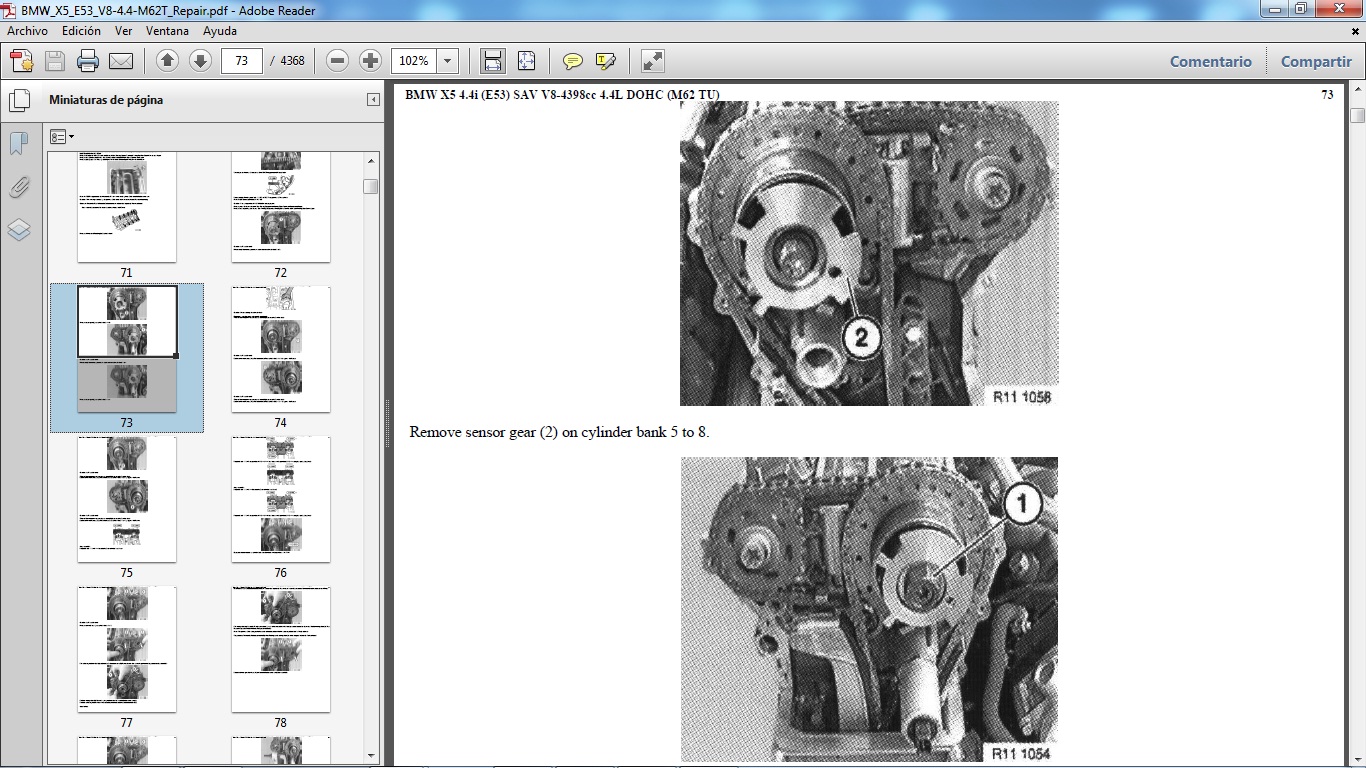Open the Ayuda menu
This screenshot has width=1366, height=768.
click(x=220, y=31)
